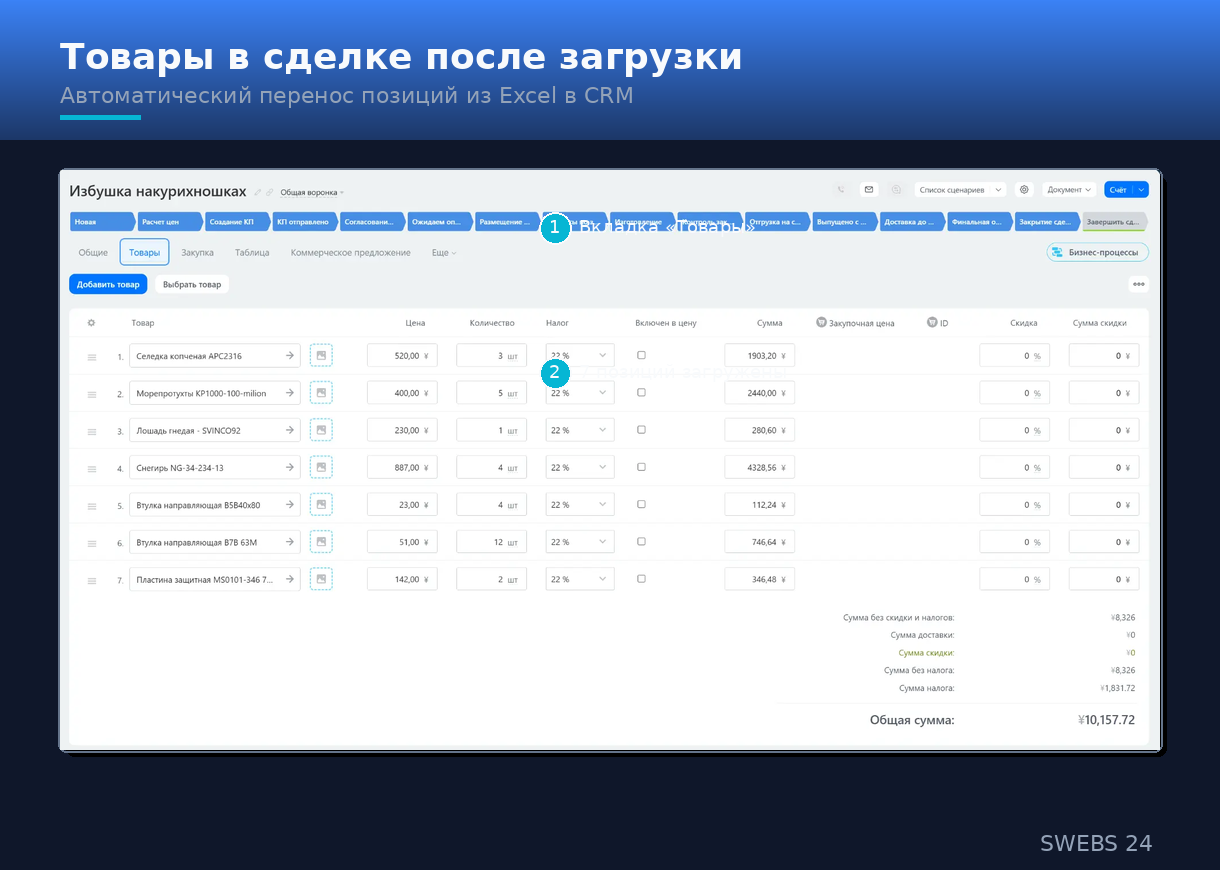Click arrow in Втулка направляющая B5B40x80 field
The width and height of the screenshot is (1220, 870).
pos(289,504)
